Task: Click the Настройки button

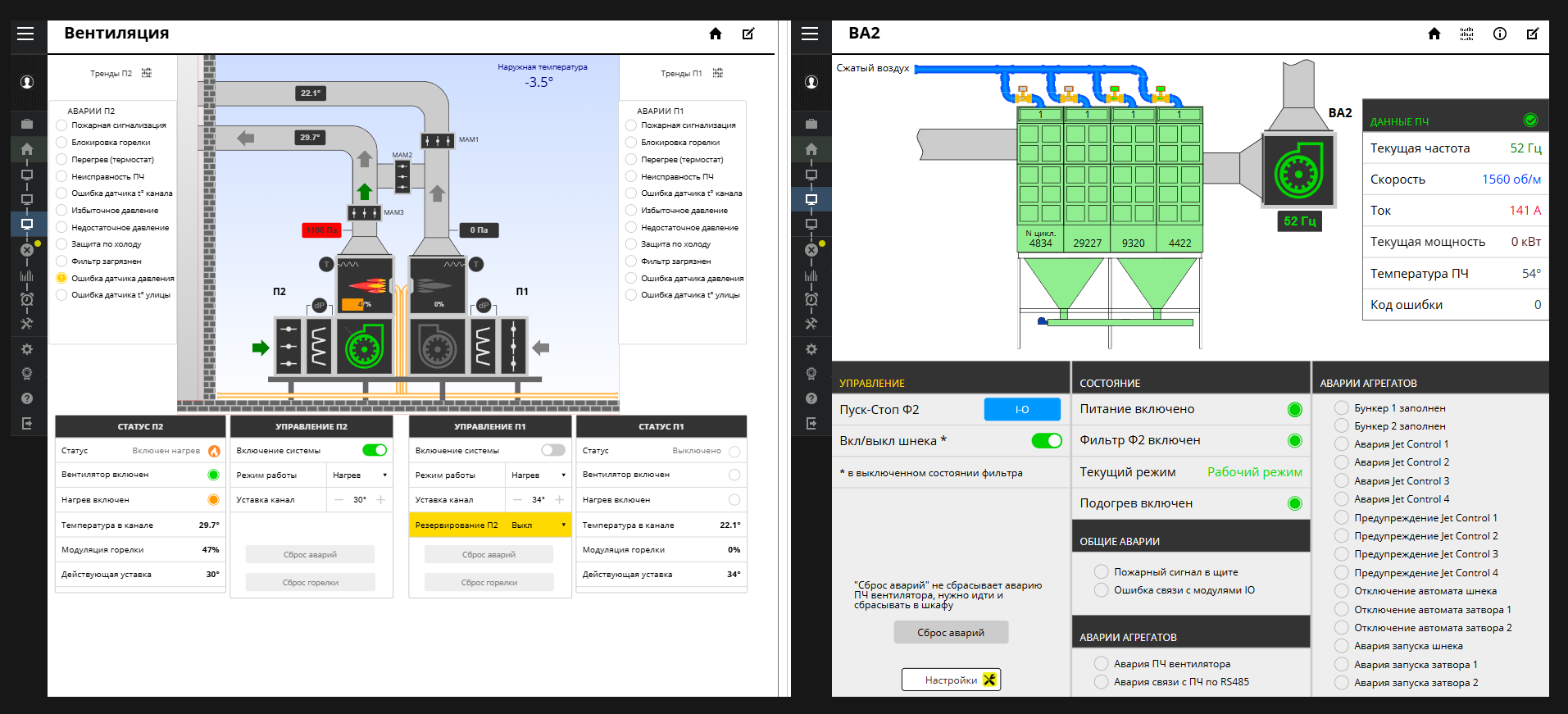Action: pos(951,680)
